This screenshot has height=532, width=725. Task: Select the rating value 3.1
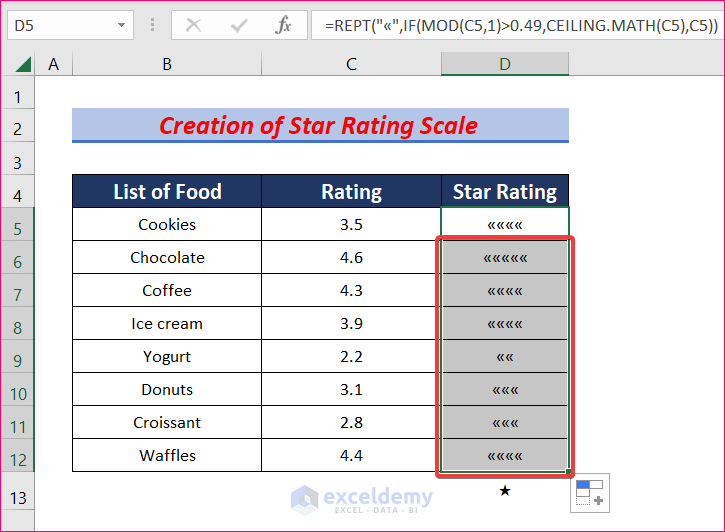tap(351, 390)
